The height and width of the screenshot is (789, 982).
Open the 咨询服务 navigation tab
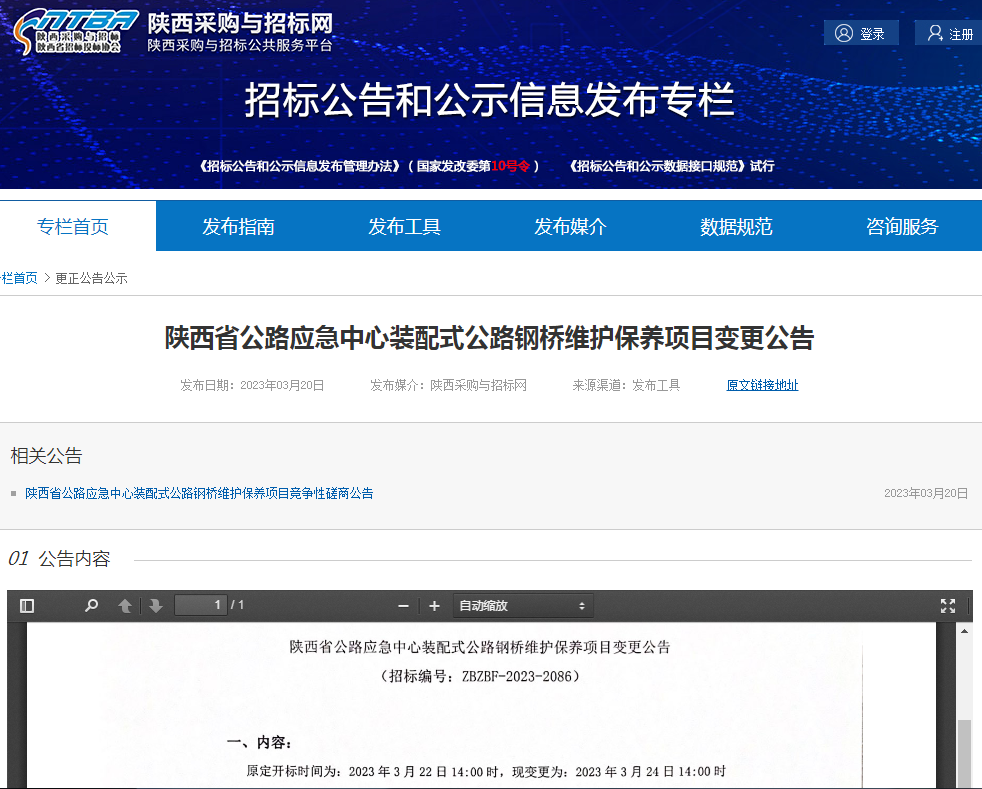pyautogui.click(x=902, y=226)
